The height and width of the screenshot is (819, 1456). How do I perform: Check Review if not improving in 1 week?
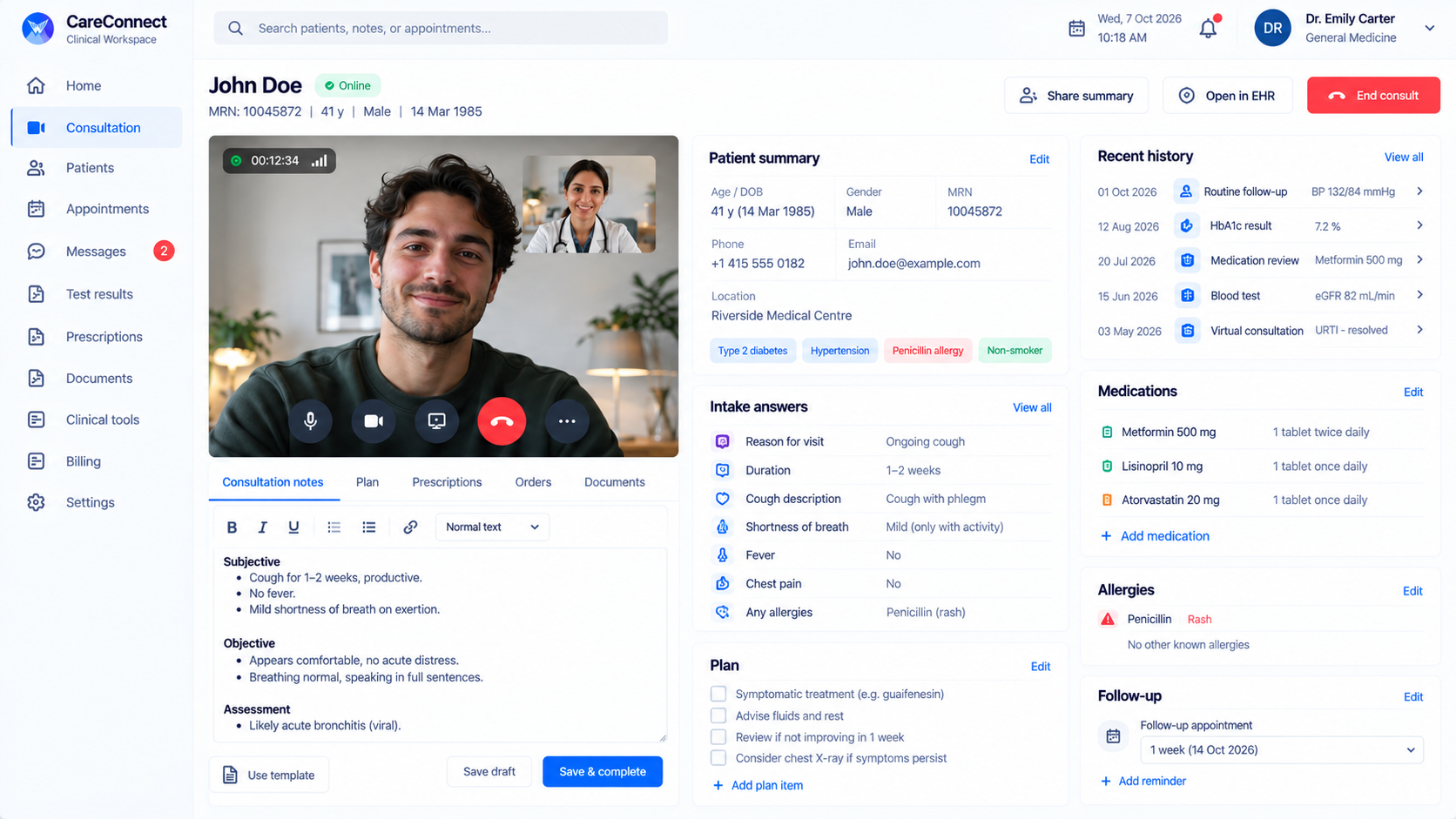click(718, 736)
